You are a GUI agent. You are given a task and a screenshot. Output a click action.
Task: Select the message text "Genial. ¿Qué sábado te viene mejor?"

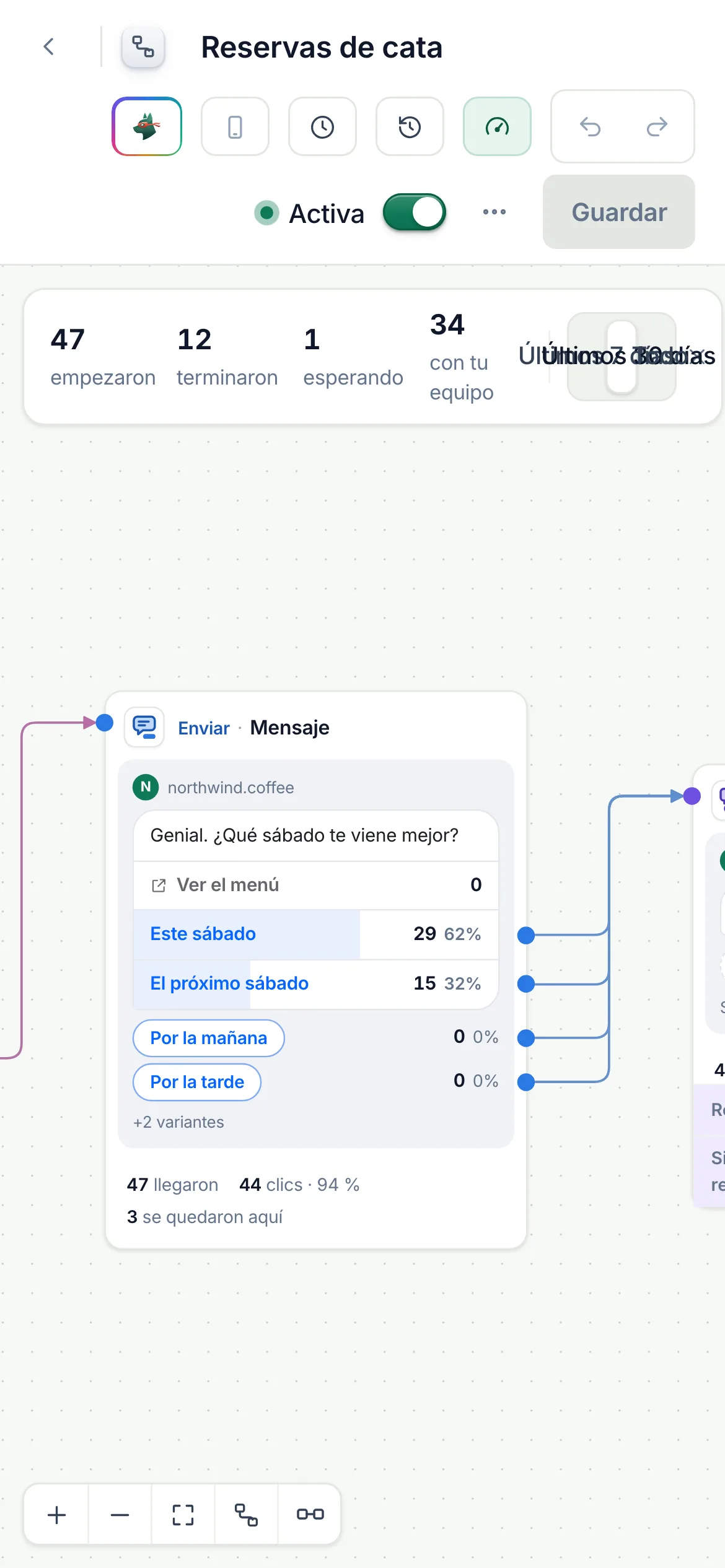tap(304, 835)
